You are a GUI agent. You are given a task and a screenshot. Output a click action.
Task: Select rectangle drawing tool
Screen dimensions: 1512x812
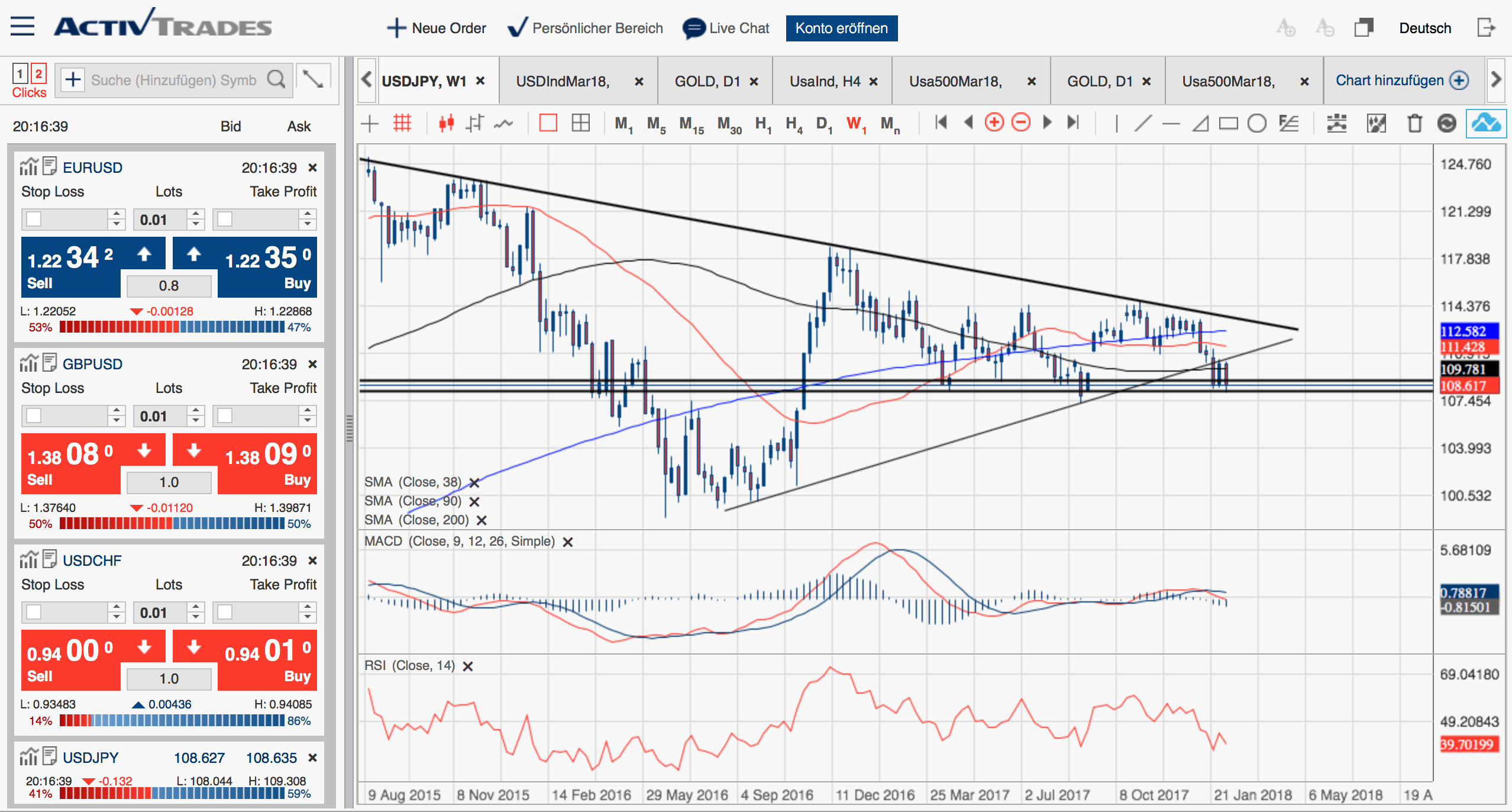coord(1228,124)
